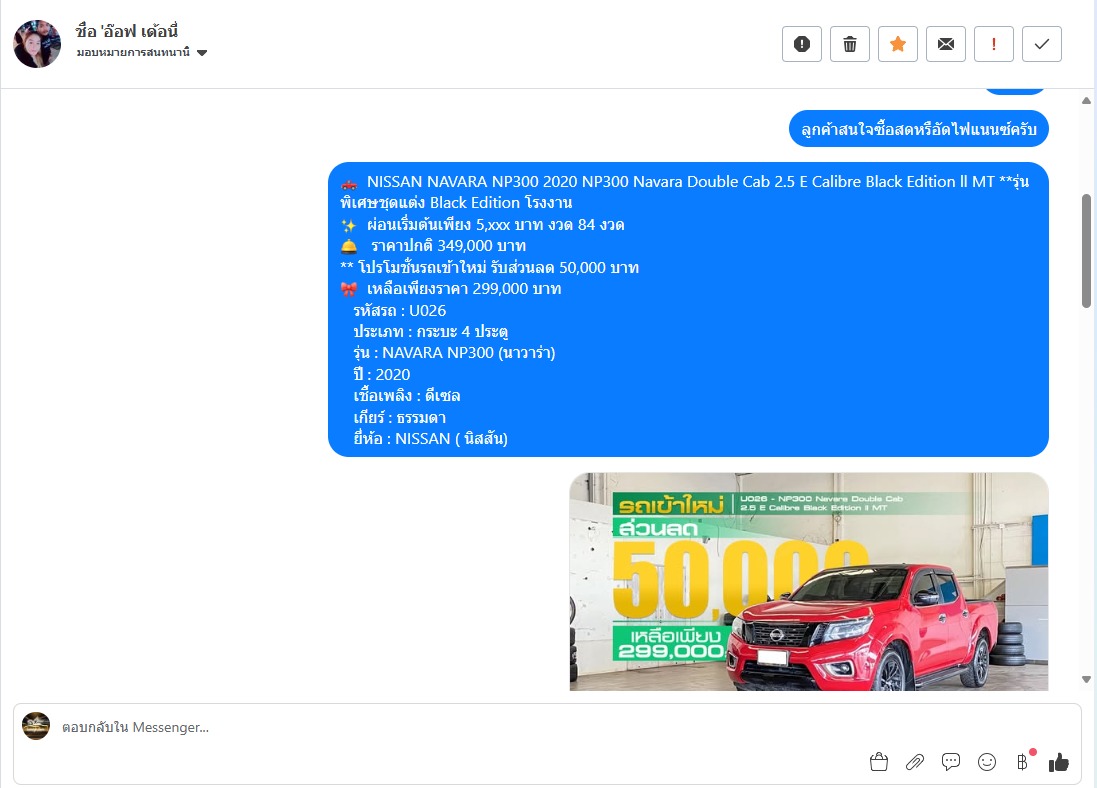This screenshot has height=788, width=1097.
Task: Click the assign conversation label text
Action: pyautogui.click(x=133, y=52)
